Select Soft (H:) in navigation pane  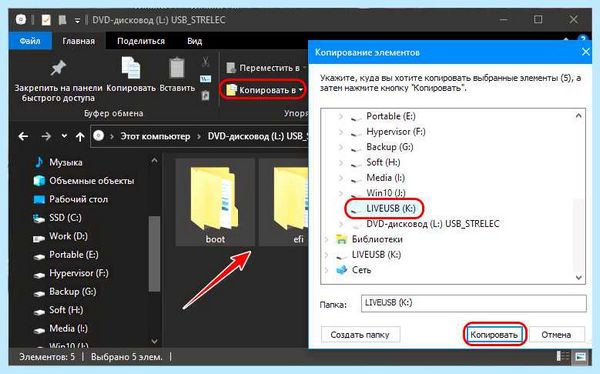tap(66, 310)
